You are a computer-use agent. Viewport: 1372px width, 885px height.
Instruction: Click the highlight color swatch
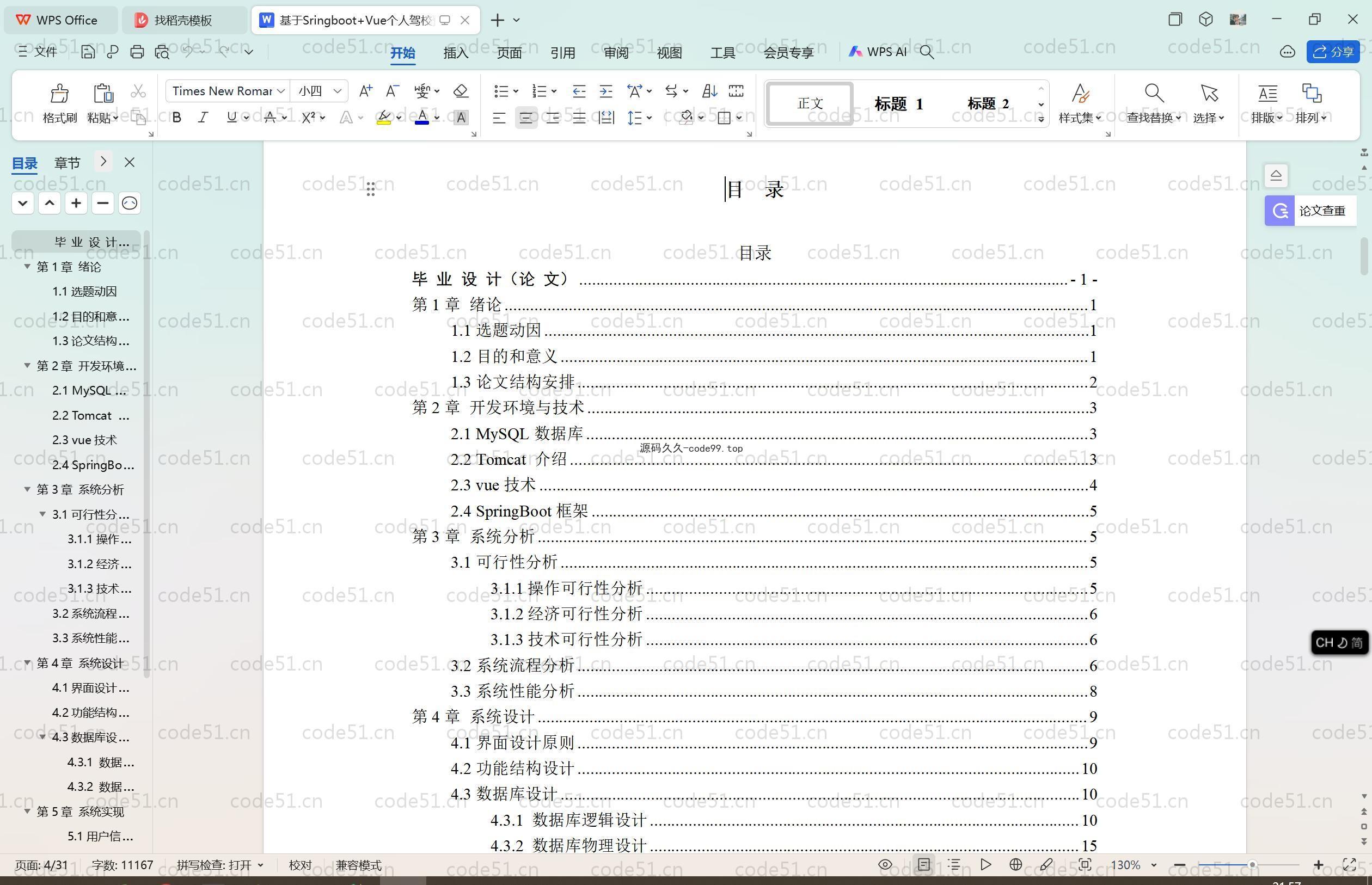pos(383,118)
